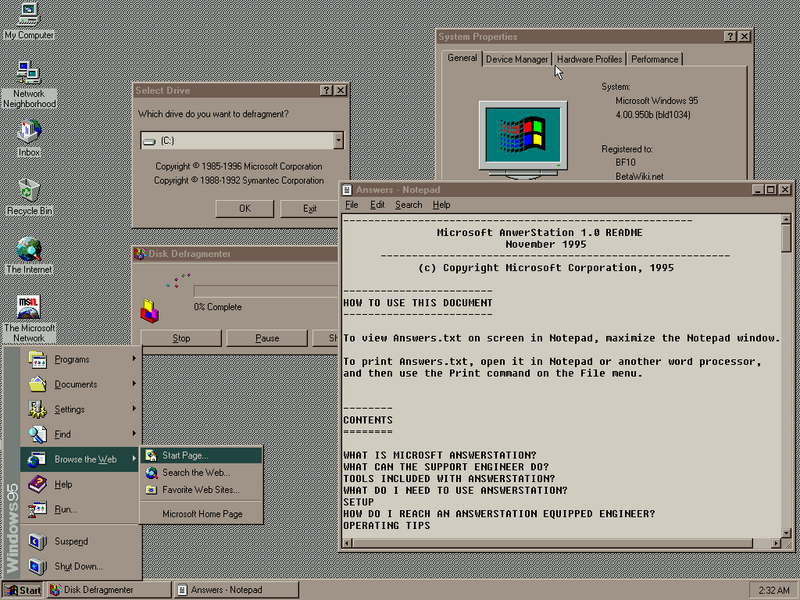The height and width of the screenshot is (600, 800).
Task: Switch to the Device Manager tab
Action: (x=517, y=59)
